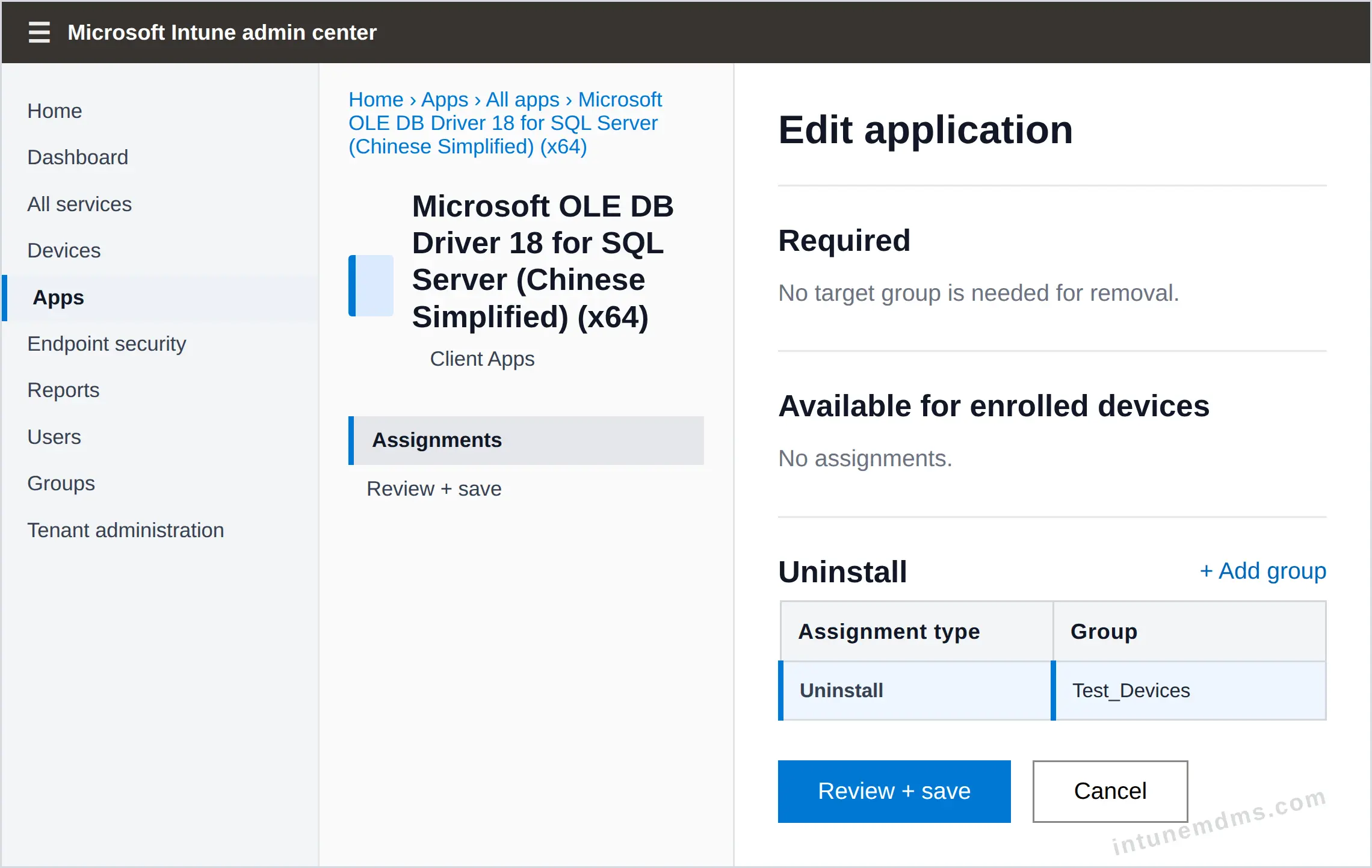Click the 'No assignments.' text
The image size is (1372, 868).
point(865,458)
